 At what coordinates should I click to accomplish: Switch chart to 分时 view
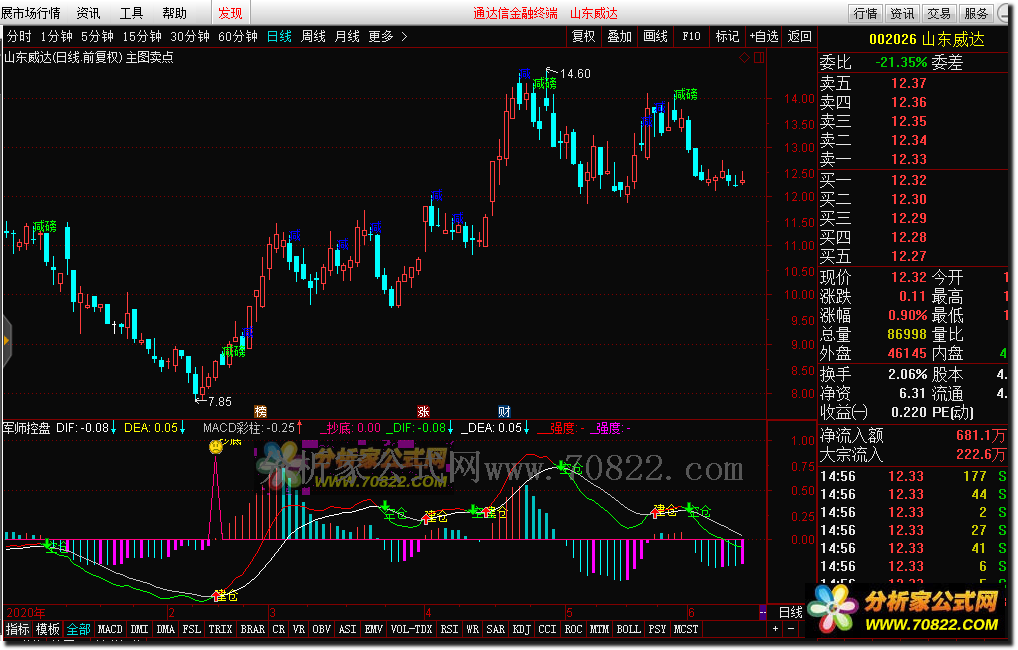click(19, 36)
